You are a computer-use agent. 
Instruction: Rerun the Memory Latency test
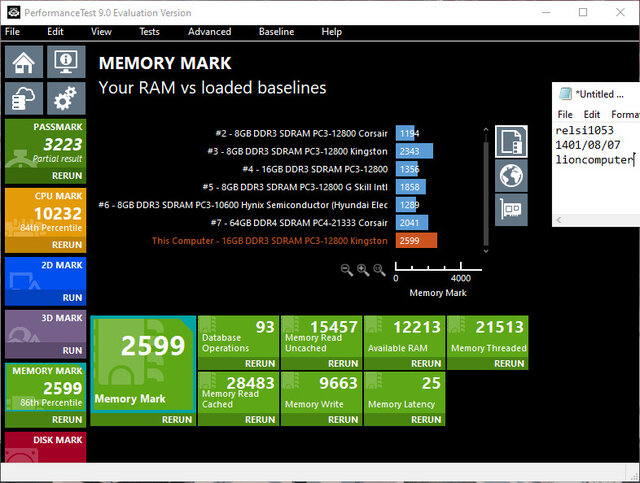coord(426,420)
